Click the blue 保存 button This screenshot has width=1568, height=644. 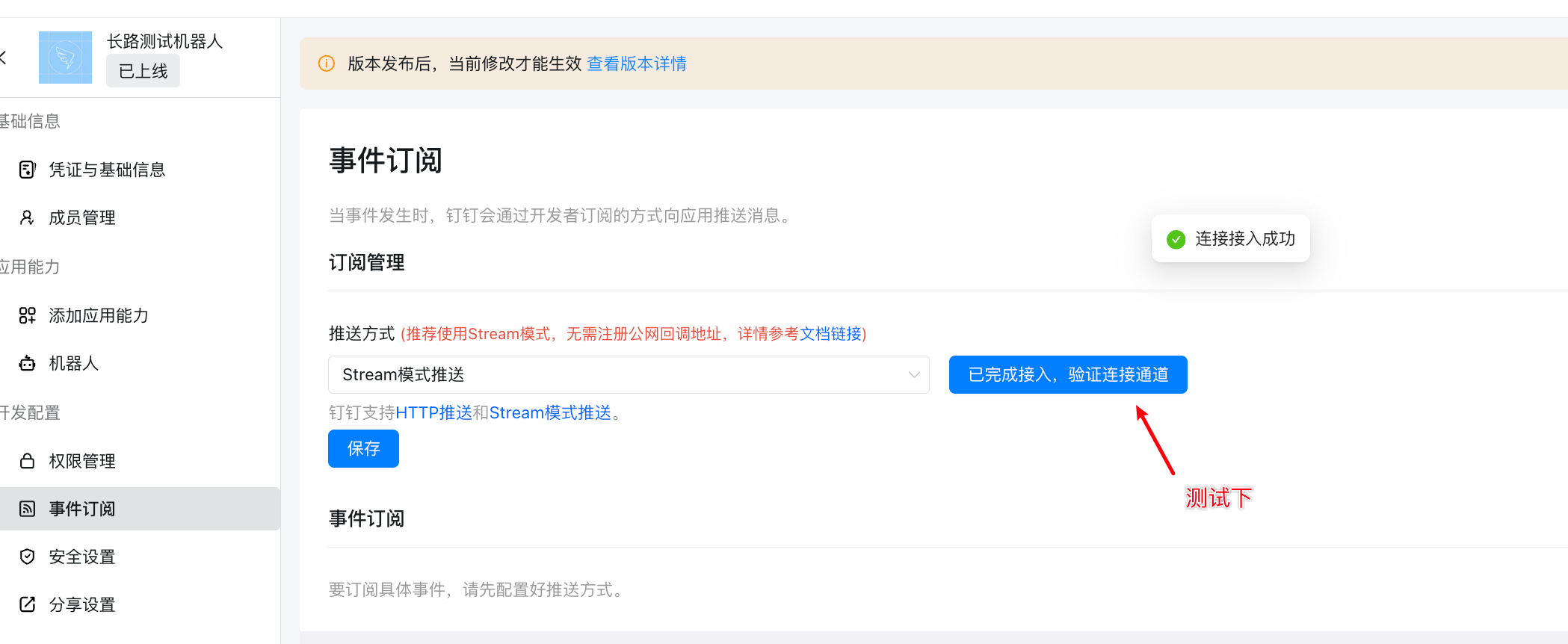pos(363,448)
